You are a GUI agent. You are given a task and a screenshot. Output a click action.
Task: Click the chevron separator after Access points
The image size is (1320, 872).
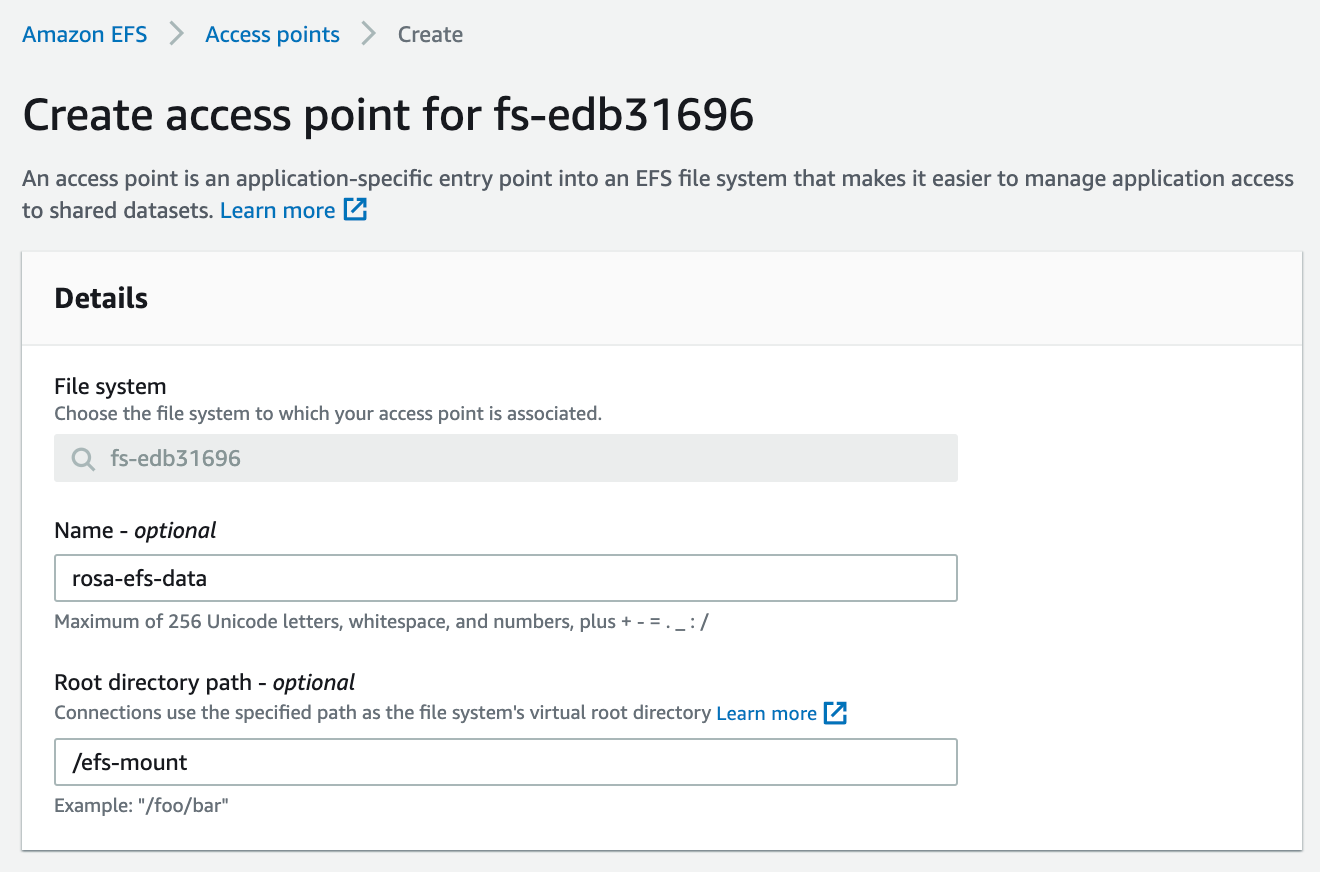click(x=369, y=34)
